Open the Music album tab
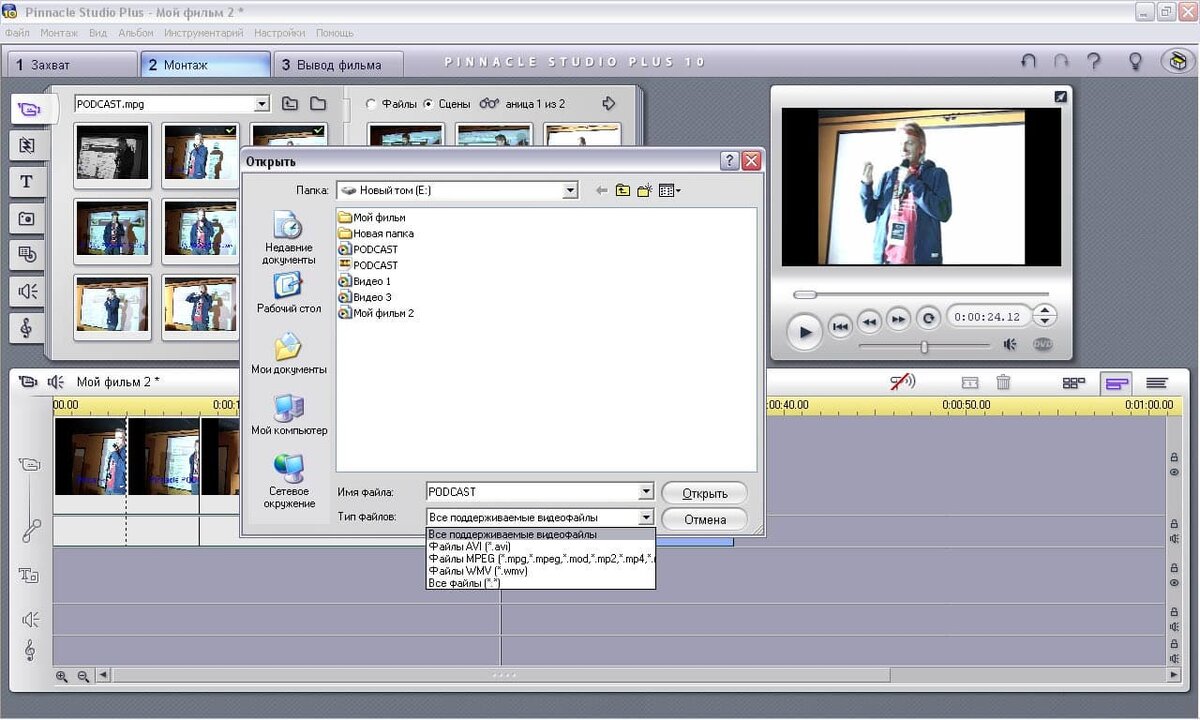Image resolution: width=1200 pixels, height=720 pixels. point(27,328)
